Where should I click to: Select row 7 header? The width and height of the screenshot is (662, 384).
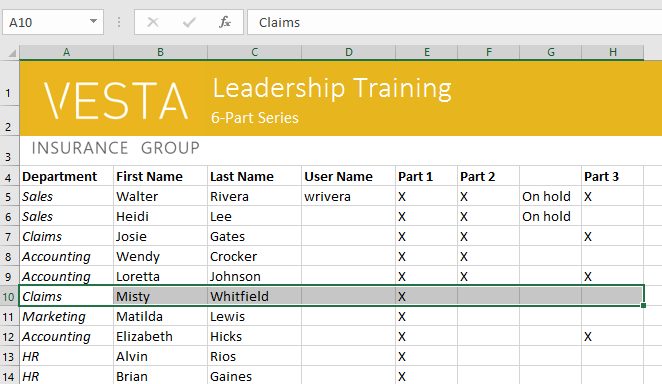click(x=9, y=236)
